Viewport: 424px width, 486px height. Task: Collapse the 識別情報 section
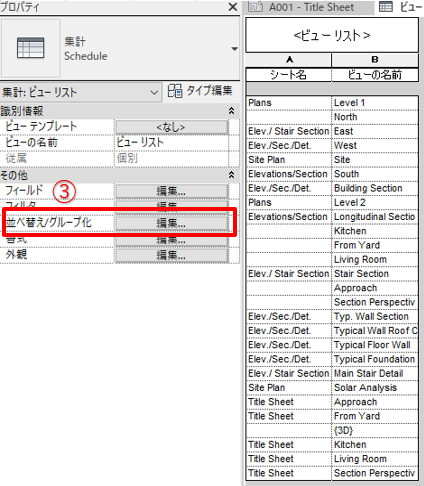pyautogui.click(x=231, y=111)
